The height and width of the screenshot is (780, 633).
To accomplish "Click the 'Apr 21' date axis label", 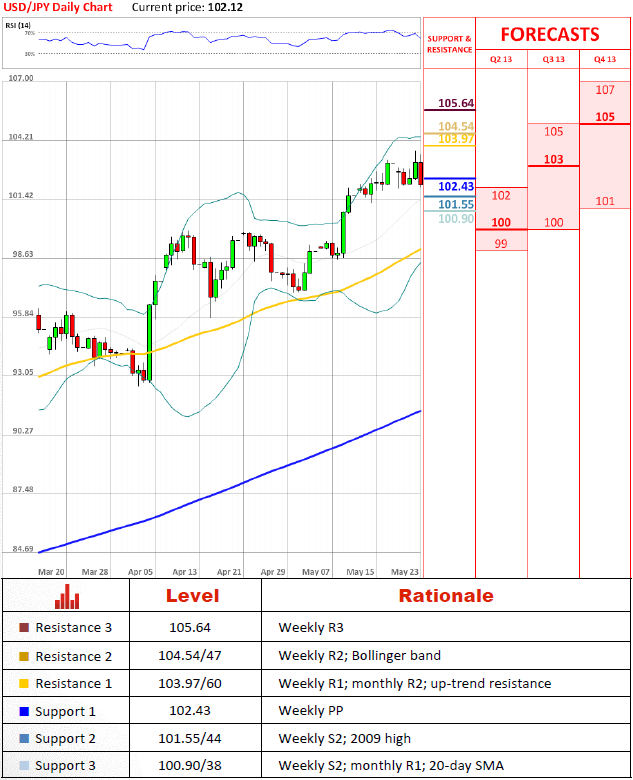I will point(229,572).
